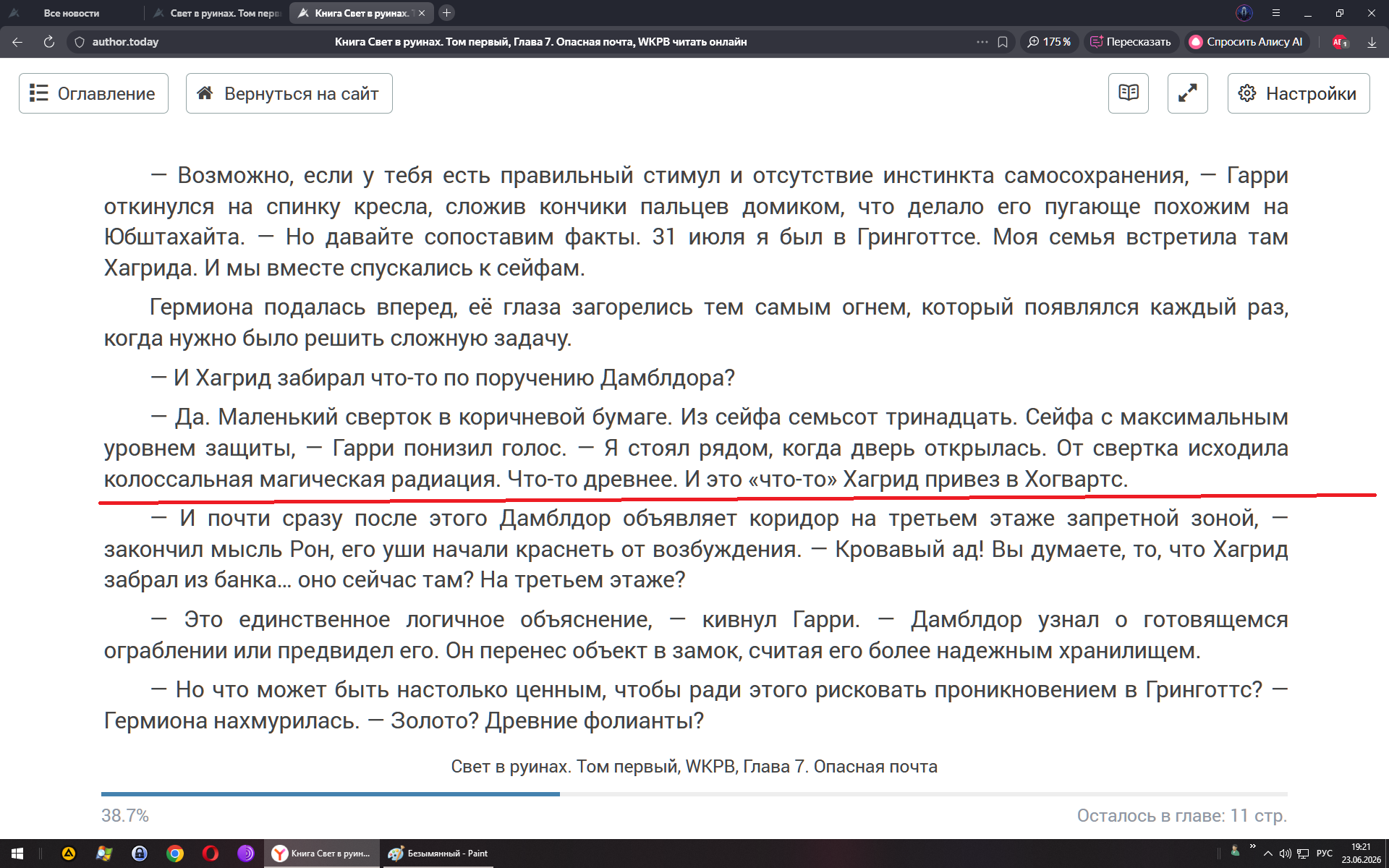The image size is (1389, 868).
Task: Toggle the book reading mode icon
Action: pos(1128,93)
